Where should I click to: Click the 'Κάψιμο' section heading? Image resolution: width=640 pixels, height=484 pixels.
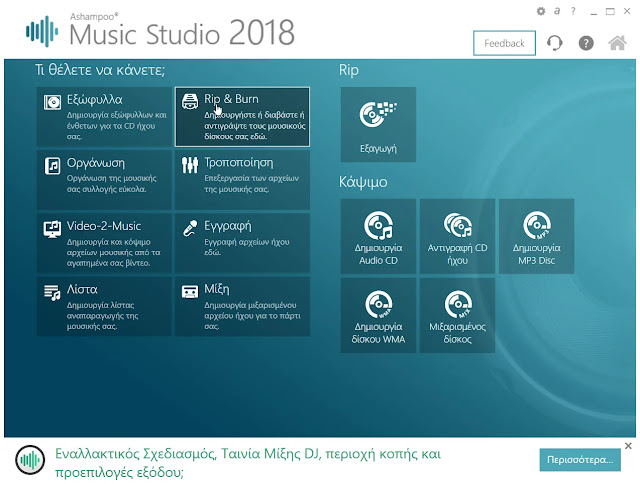click(363, 182)
